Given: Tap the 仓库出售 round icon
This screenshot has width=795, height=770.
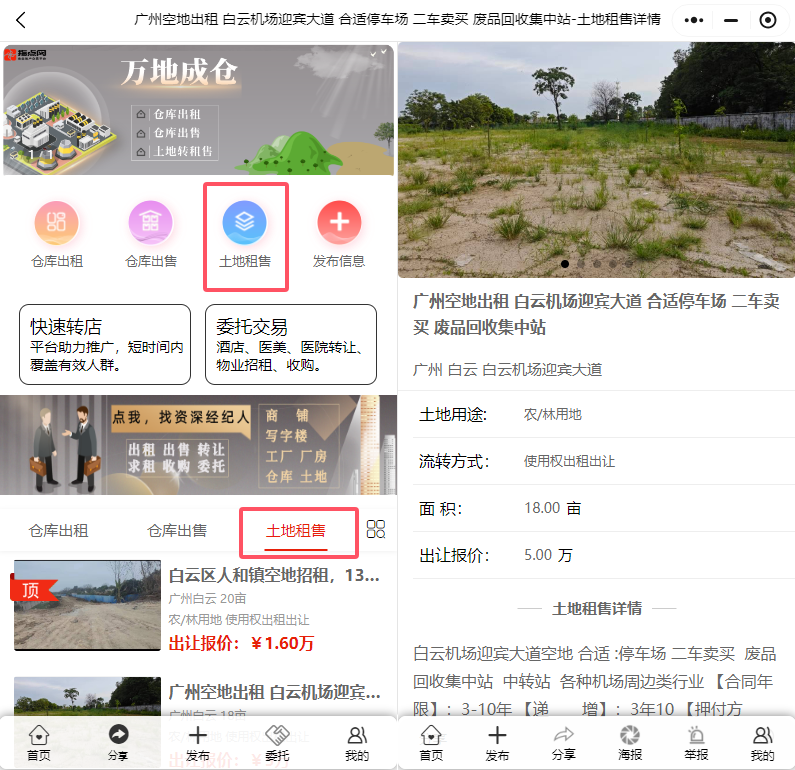Looking at the screenshot, I should tap(150, 223).
